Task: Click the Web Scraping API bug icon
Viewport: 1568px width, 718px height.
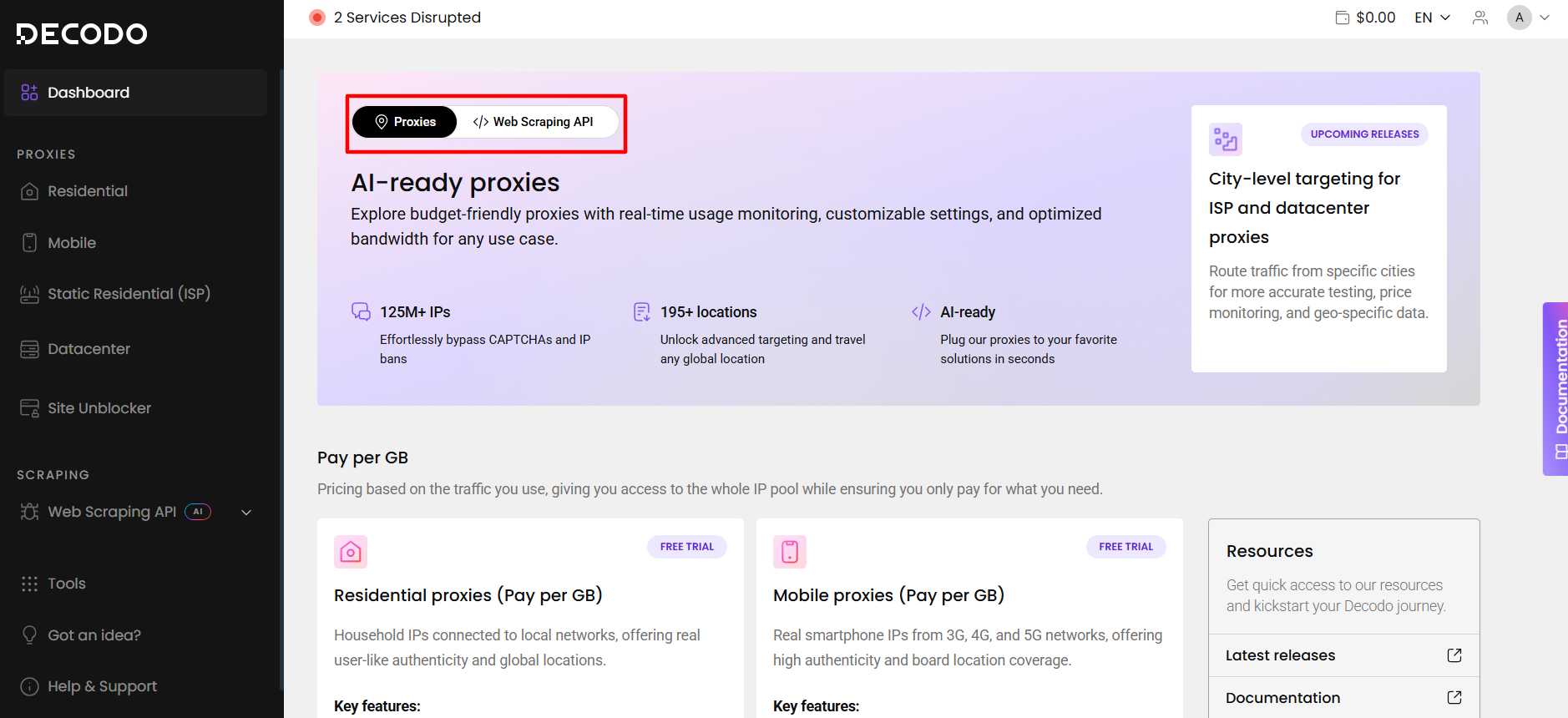Action: pyautogui.click(x=29, y=512)
